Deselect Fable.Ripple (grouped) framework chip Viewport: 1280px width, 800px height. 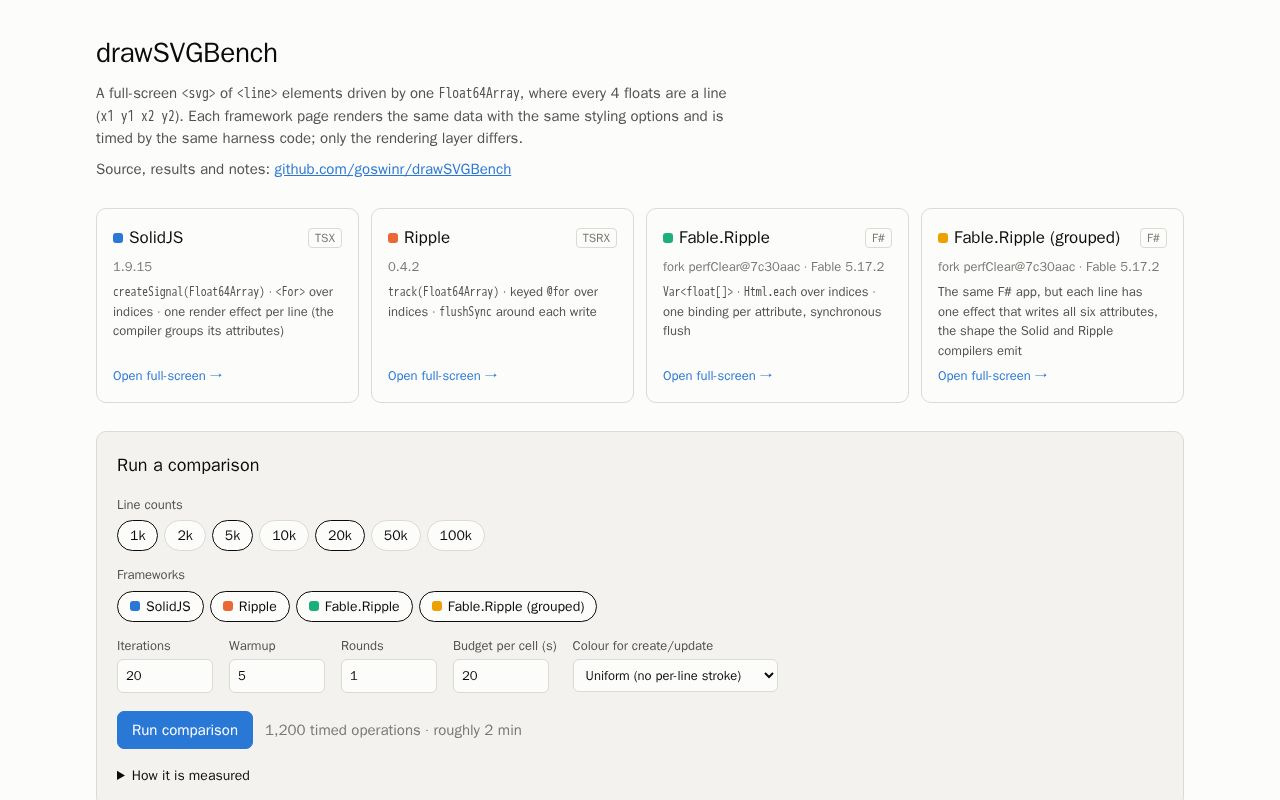point(508,607)
